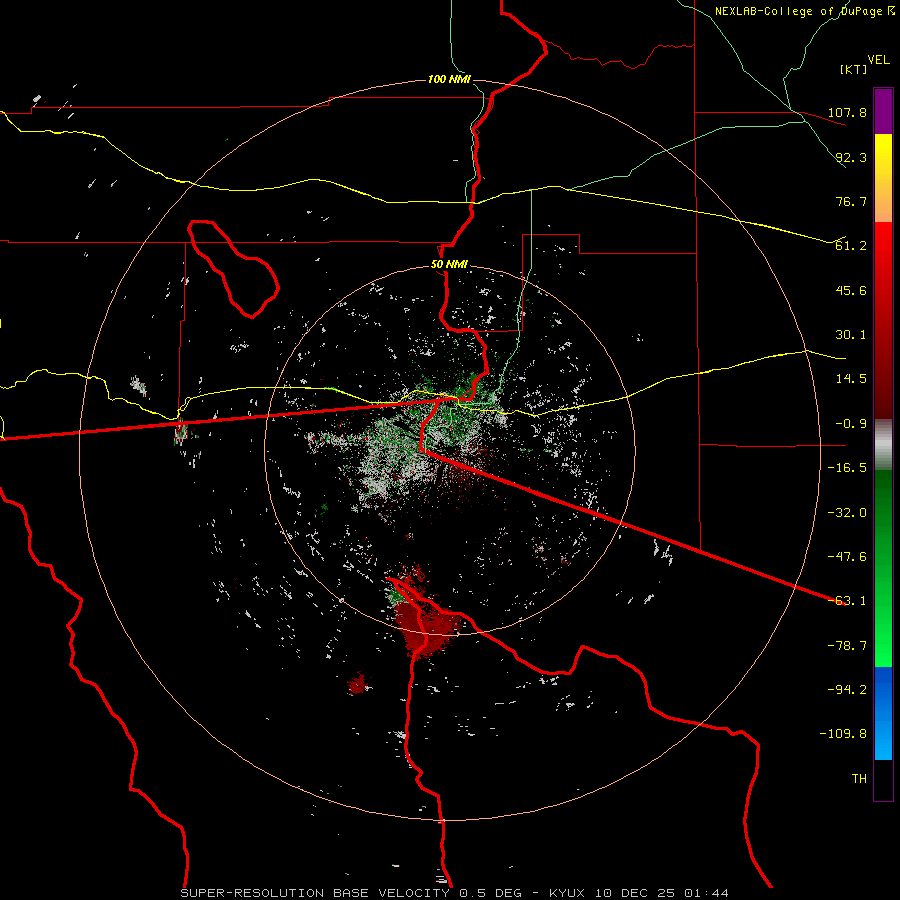This screenshot has height=900, width=900.
Task: Pick the green segment of velocity color bar
Action: coord(883,568)
